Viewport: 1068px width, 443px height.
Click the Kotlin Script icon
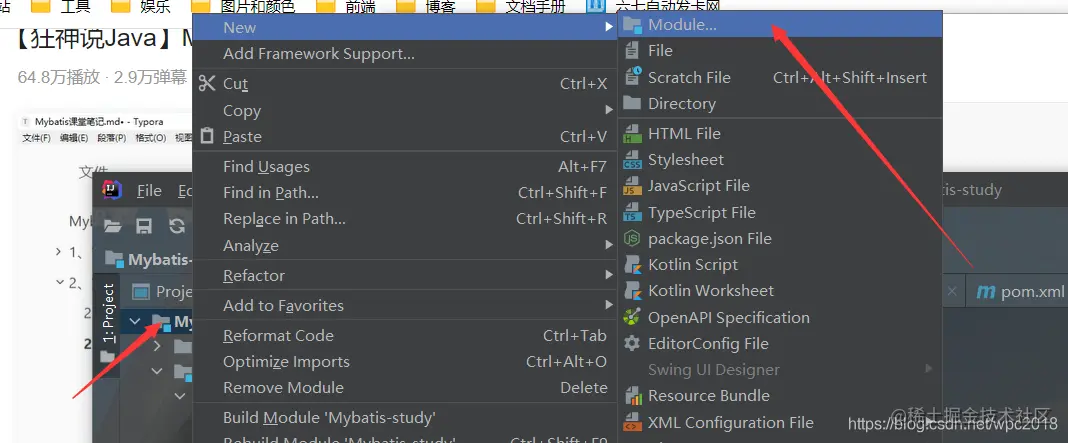[633, 264]
